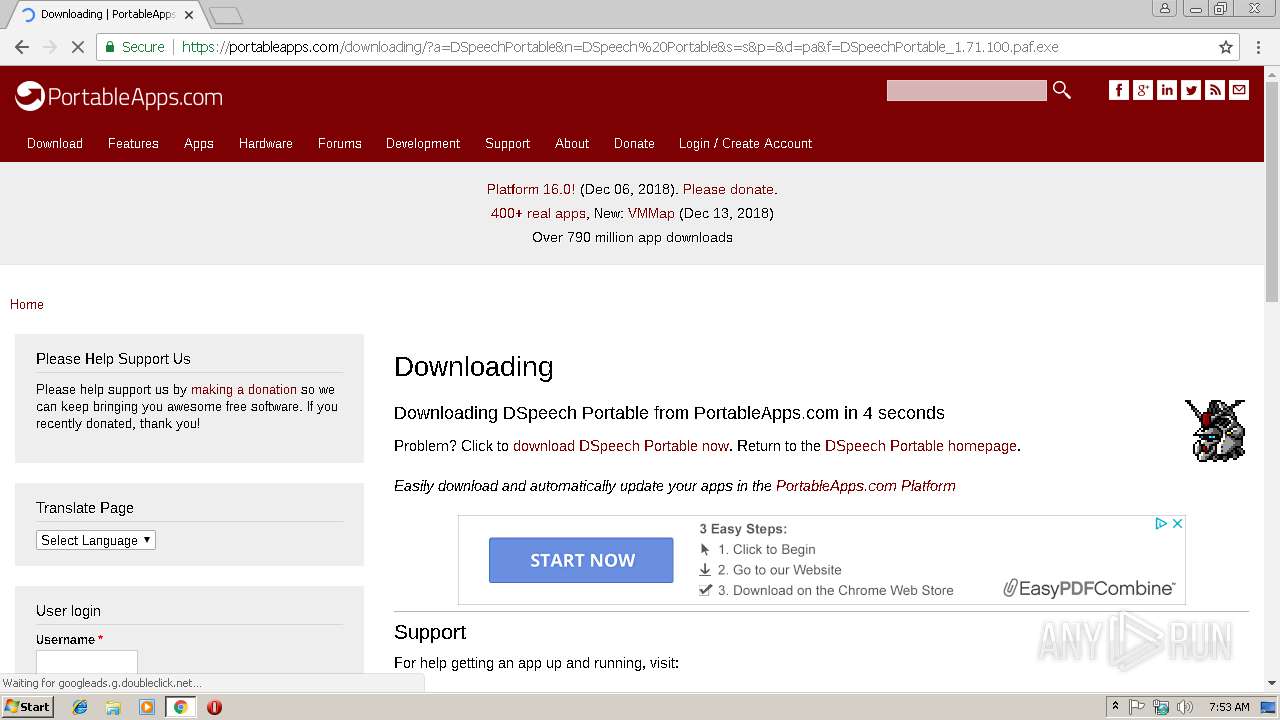Click the AdChoices triangle icon
The height and width of the screenshot is (720, 1280).
[x=1161, y=523]
